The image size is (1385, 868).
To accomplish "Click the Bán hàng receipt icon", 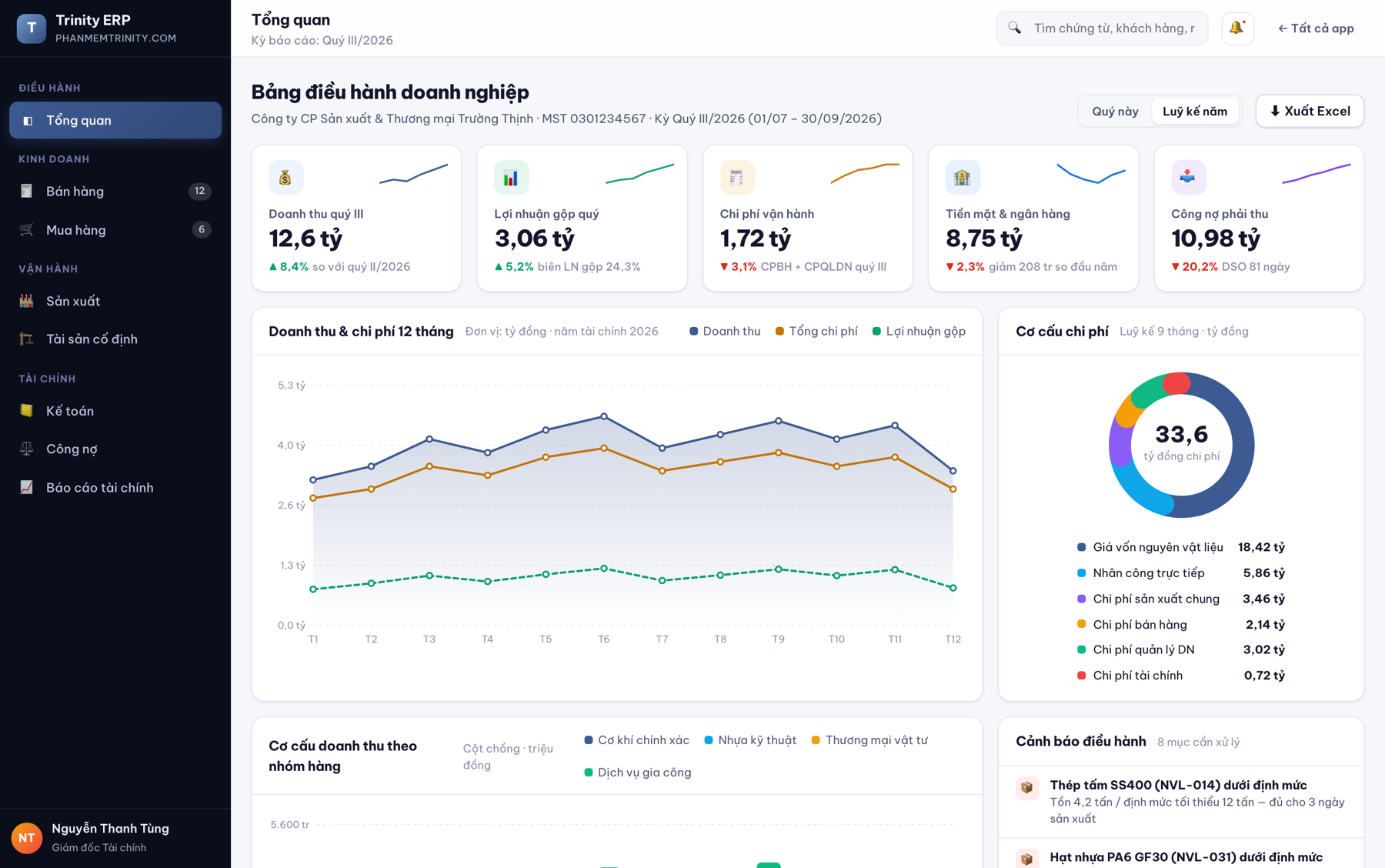I will 26,191.
